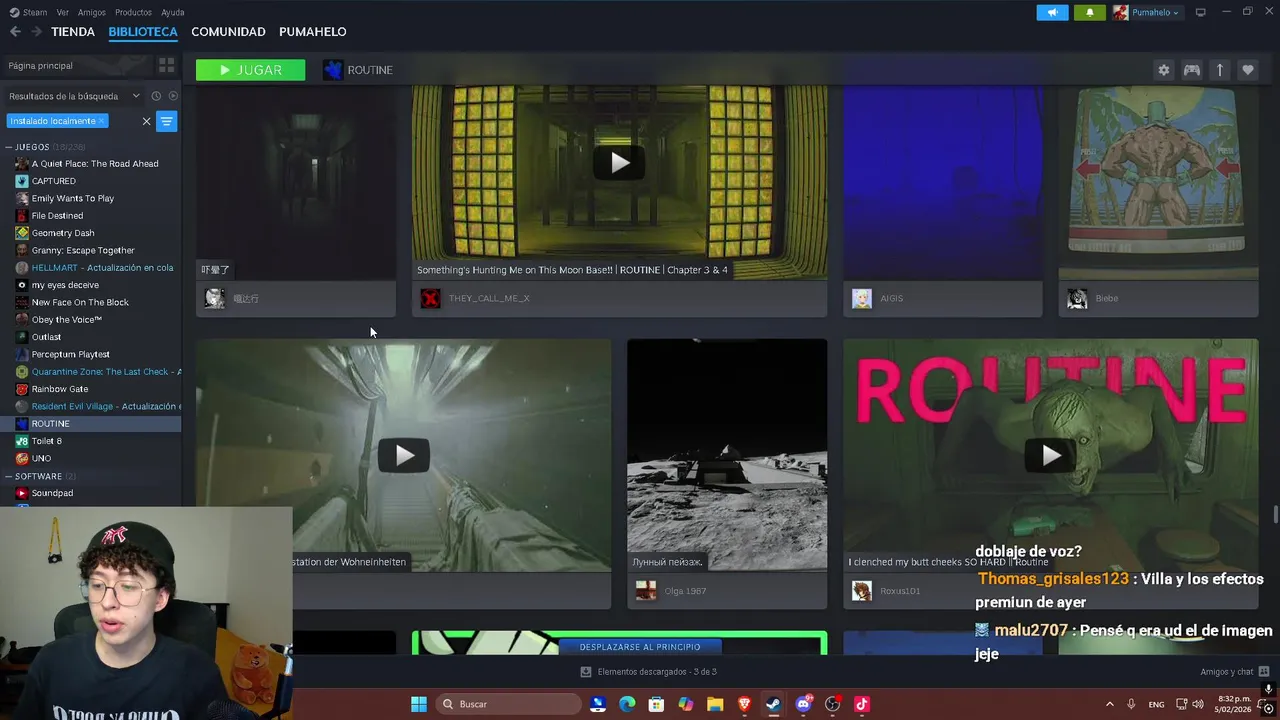Select 'A Quiet Place: The Road Ahead'
Image resolution: width=1280 pixels, height=720 pixels.
pyautogui.click(x=95, y=164)
